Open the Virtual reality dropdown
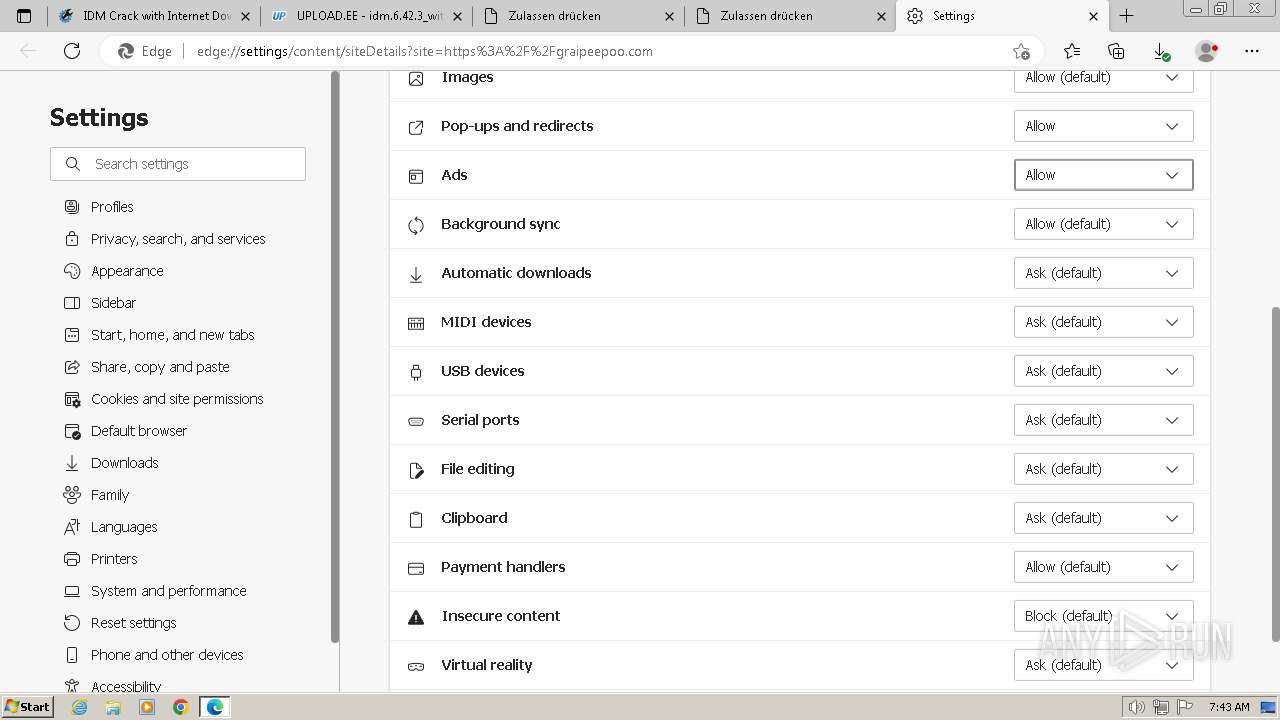 click(1103, 665)
